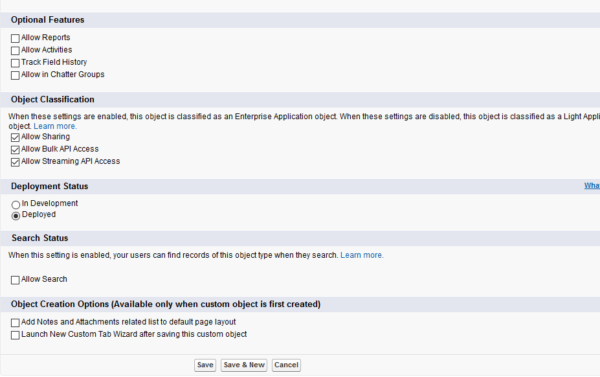Turn on Track Field History
Screen dimensions: 600x377
coord(15,63)
